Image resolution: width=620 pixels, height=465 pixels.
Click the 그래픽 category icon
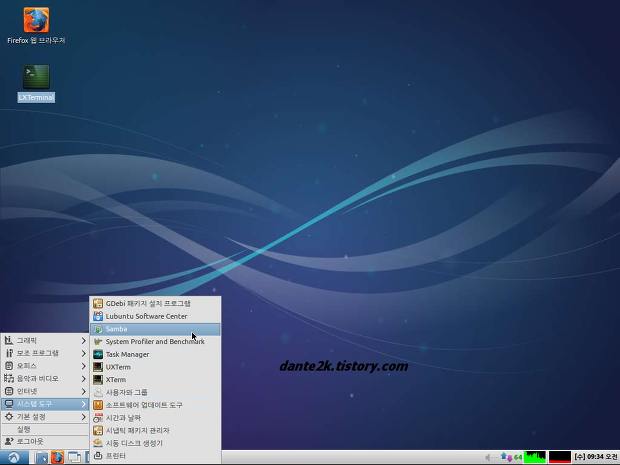9,340
